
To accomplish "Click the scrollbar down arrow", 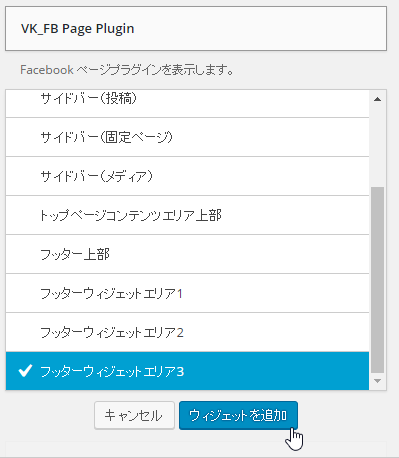I will (x=377, y=381).
